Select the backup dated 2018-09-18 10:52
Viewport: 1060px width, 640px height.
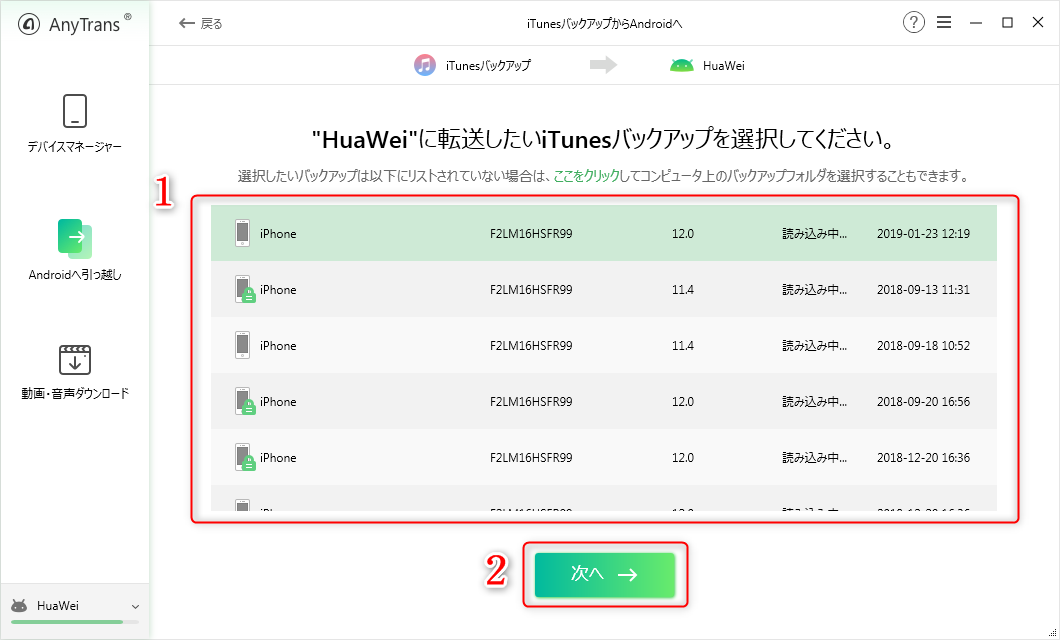pyautogui.click(x=604, y=345)
